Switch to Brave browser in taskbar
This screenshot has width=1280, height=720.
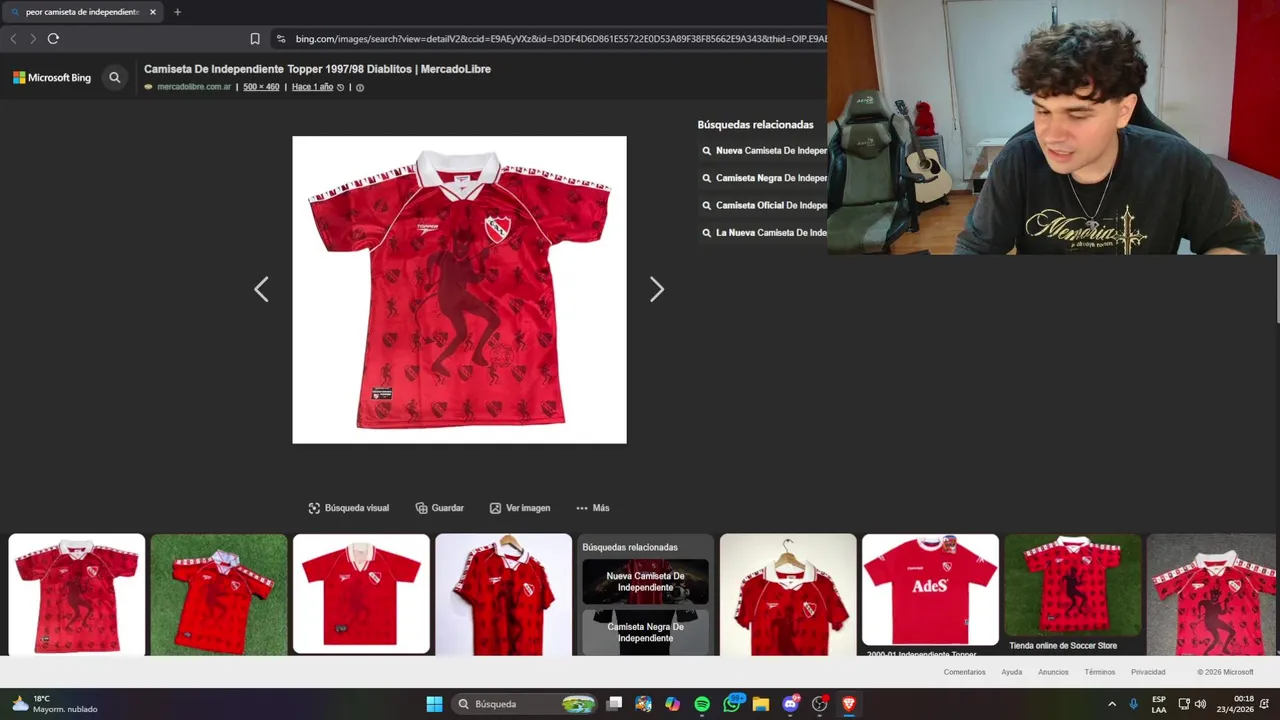[x=849, y=704]
